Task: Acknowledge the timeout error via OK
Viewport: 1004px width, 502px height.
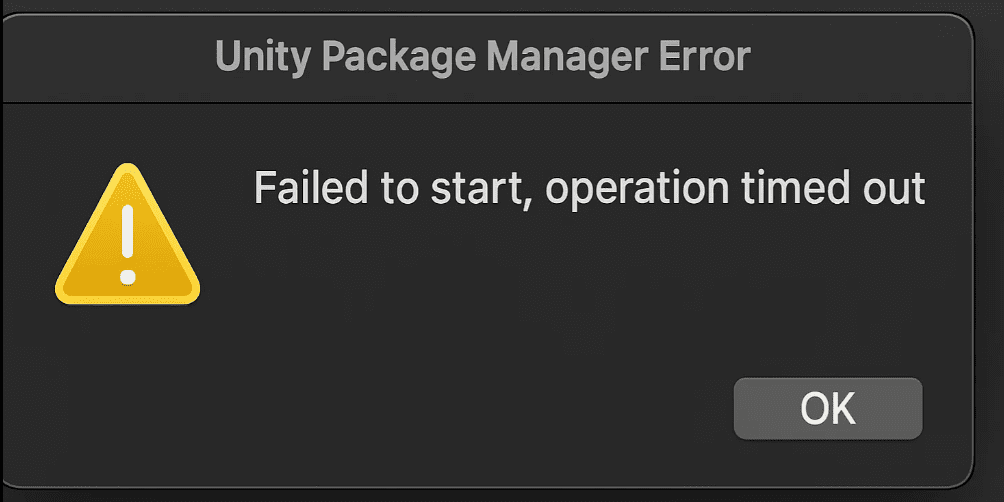Action: pos(828,408)
